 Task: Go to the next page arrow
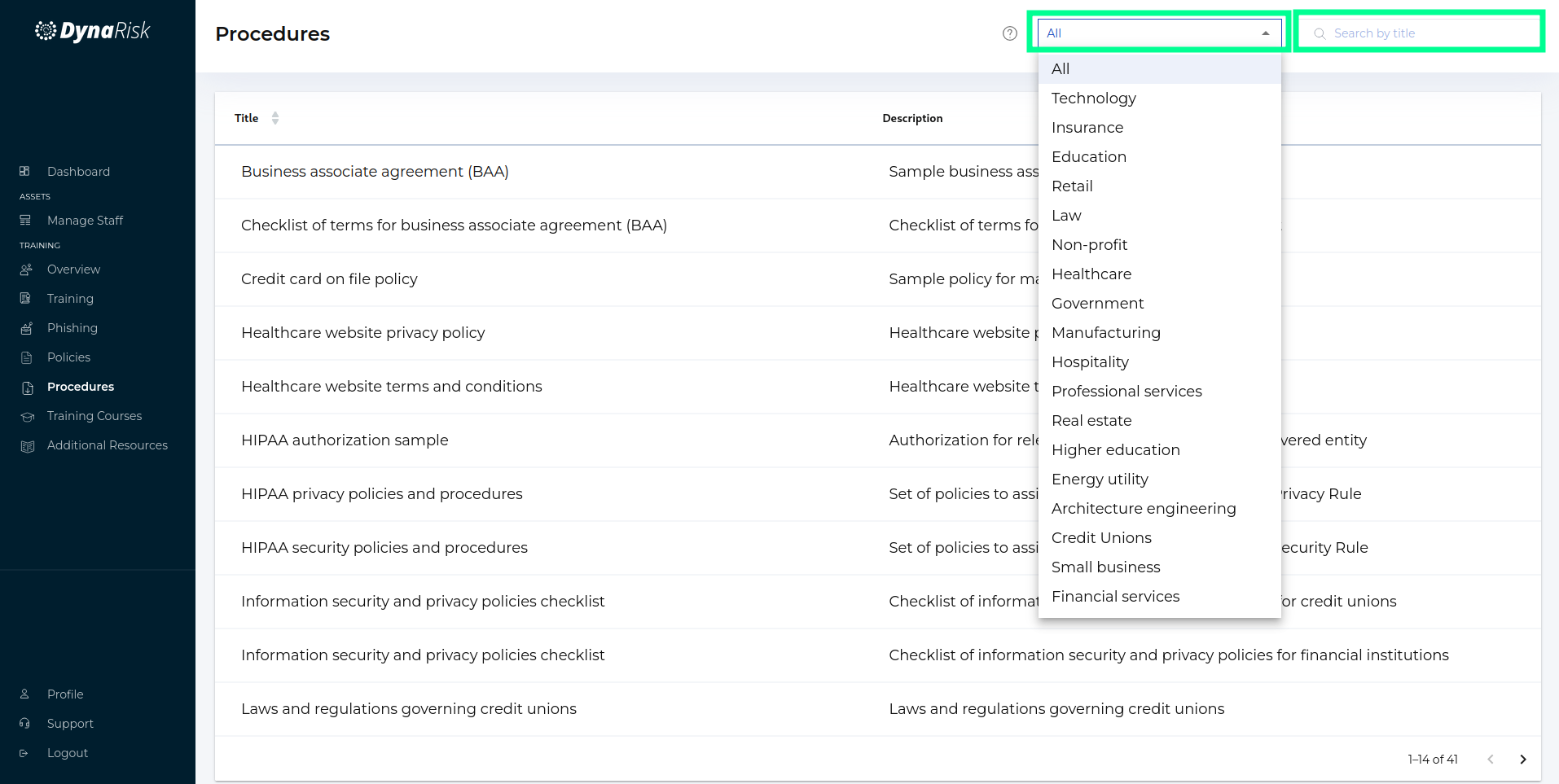(1523, 759)
